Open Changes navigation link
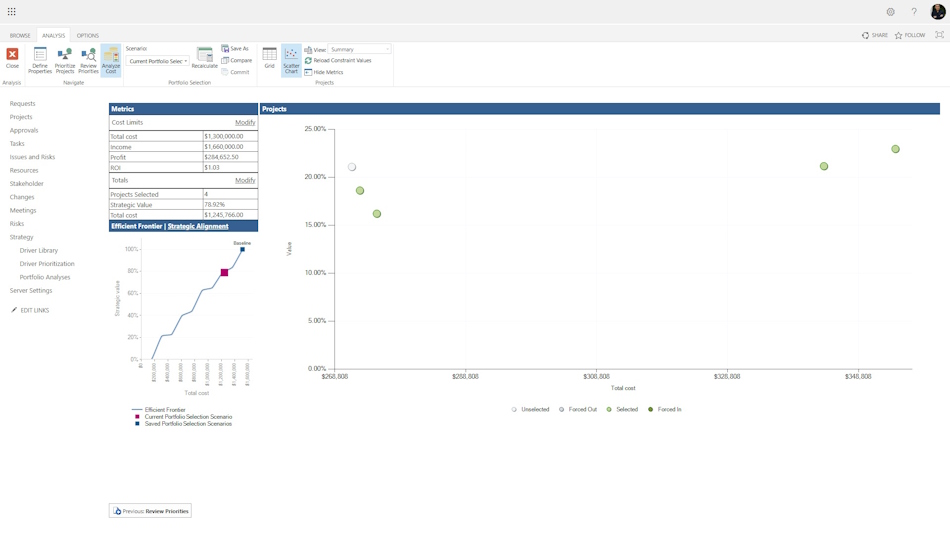Viewport: 950px width, 534px height. pyautogui.click(x=22, y=197)
